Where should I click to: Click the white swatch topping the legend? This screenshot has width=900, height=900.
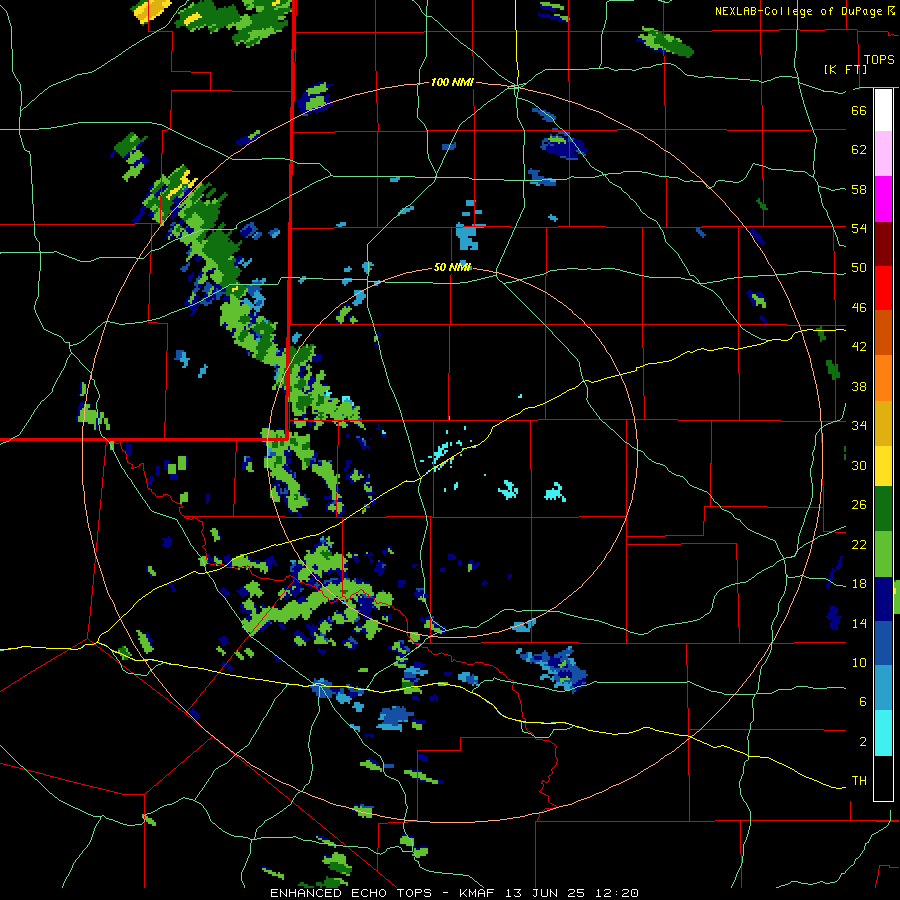883,110
